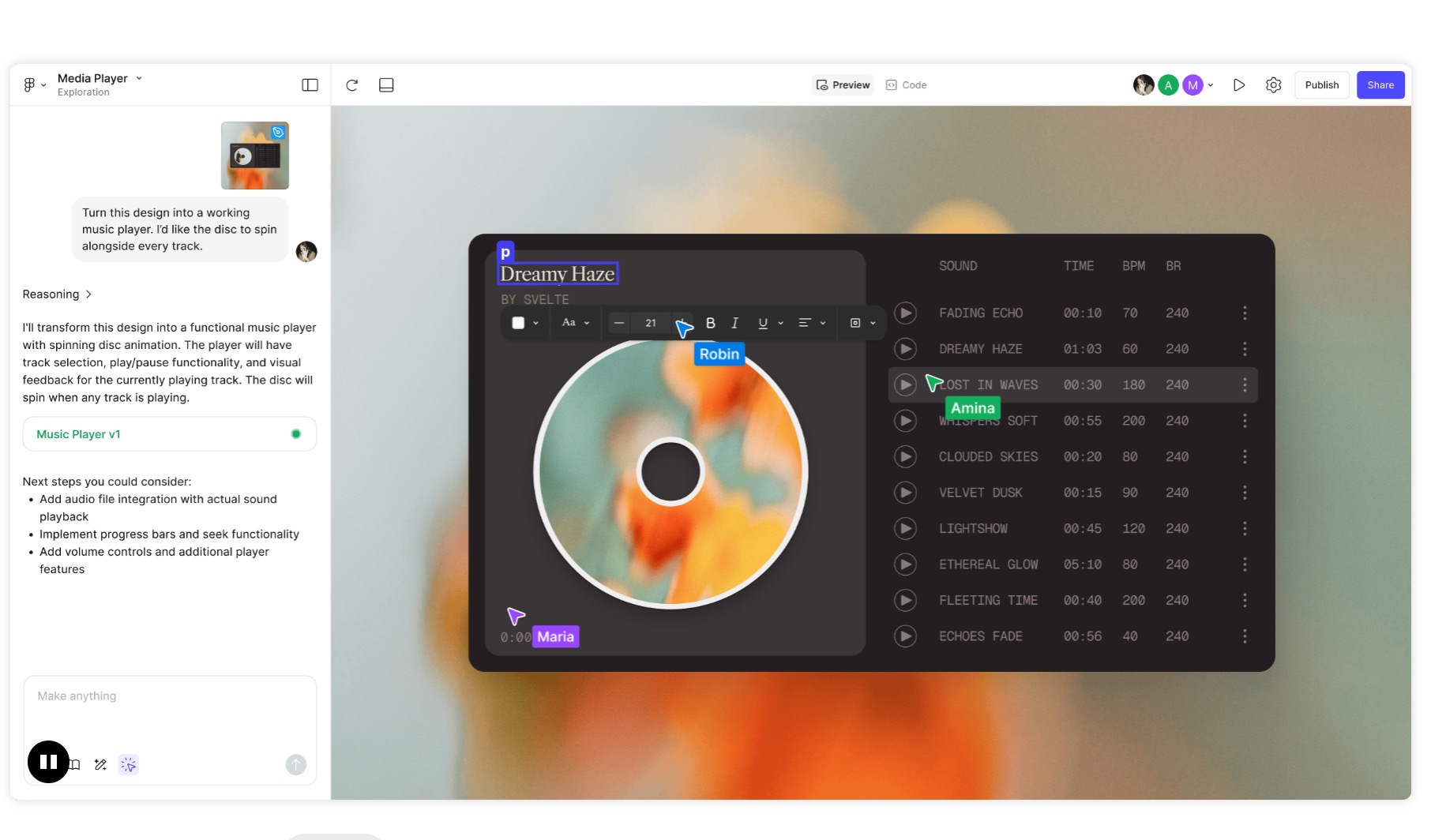Image resolution: width=1431 pixels, height=840 pixels.
Task: Click the TIME column header
Action: tap(1078, 266)
